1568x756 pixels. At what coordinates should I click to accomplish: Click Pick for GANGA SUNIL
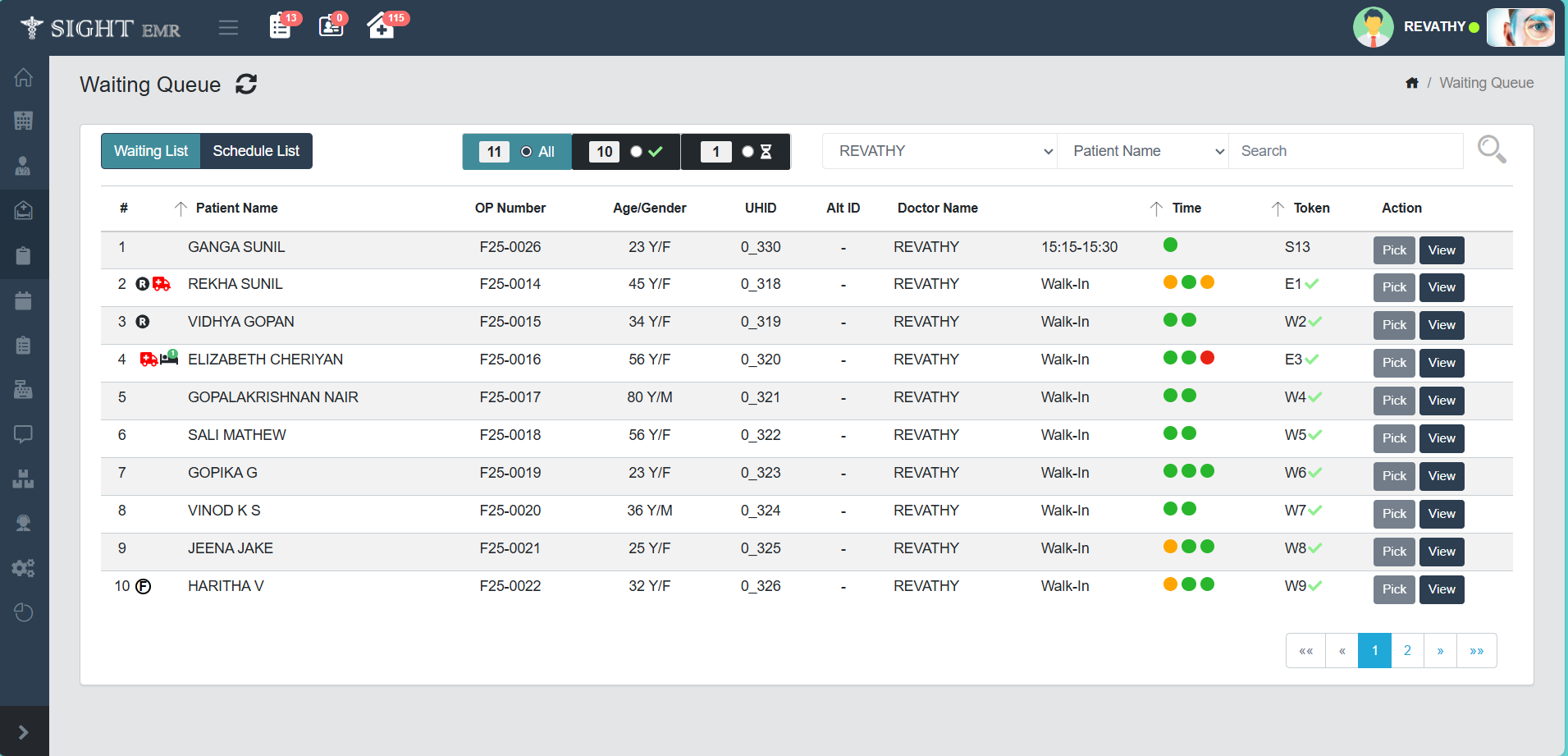tap(1393, 250)
